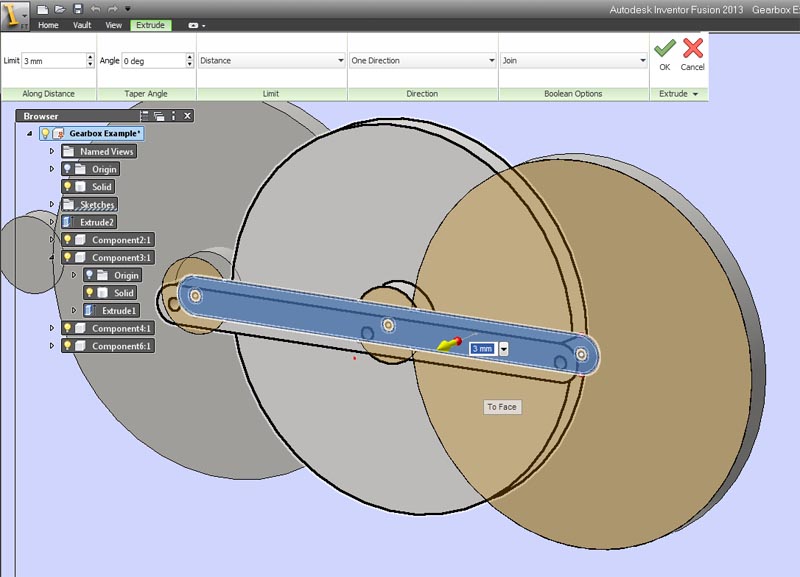This screenshot has height=577, width=800.
Task: Collapse the Component3:1 node
Action: click(52, 258)
